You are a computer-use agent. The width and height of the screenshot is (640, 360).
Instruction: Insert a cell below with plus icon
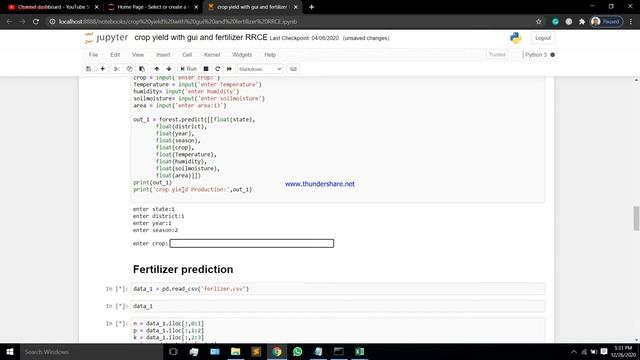(102, 69)
